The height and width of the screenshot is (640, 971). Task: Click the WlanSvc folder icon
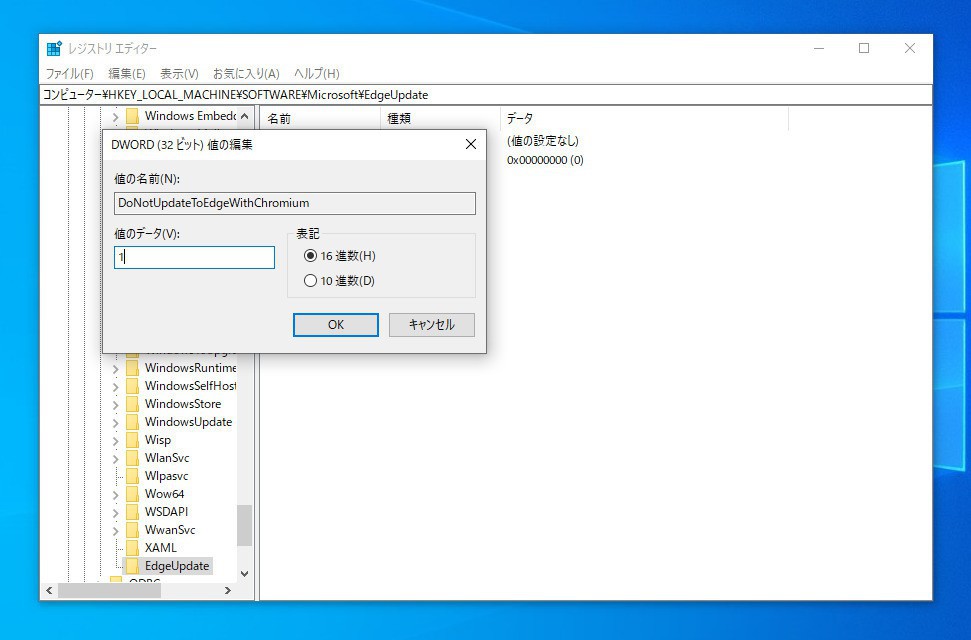coord(132,457)
